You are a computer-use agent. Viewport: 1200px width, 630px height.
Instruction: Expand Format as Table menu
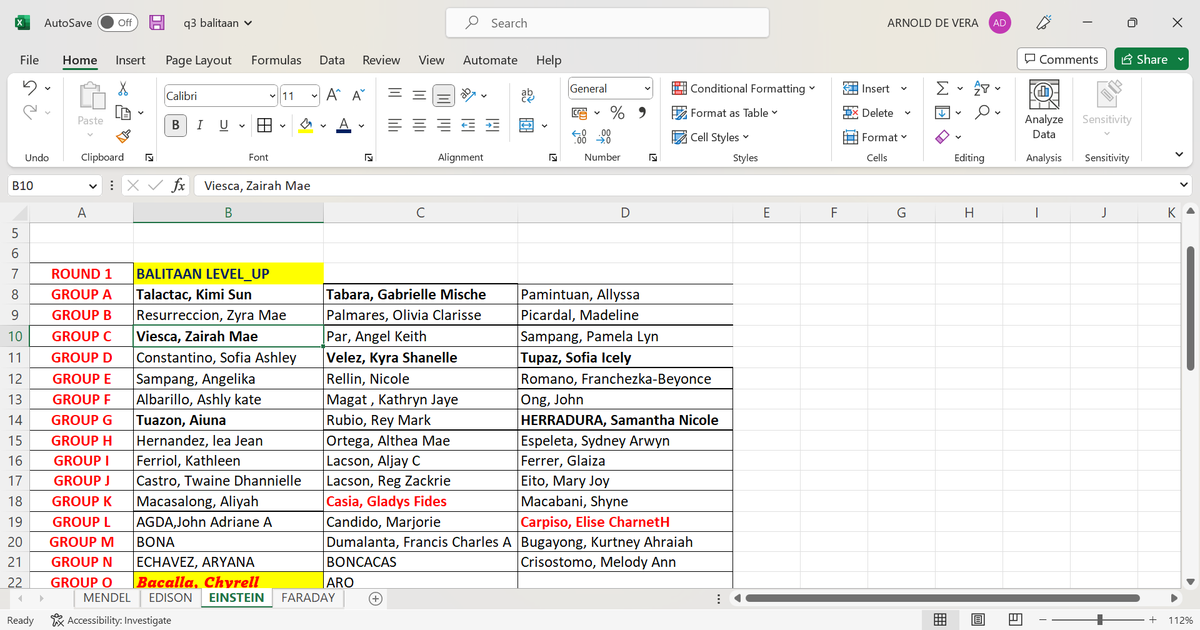pyautogui.click(x=725, y=113)
